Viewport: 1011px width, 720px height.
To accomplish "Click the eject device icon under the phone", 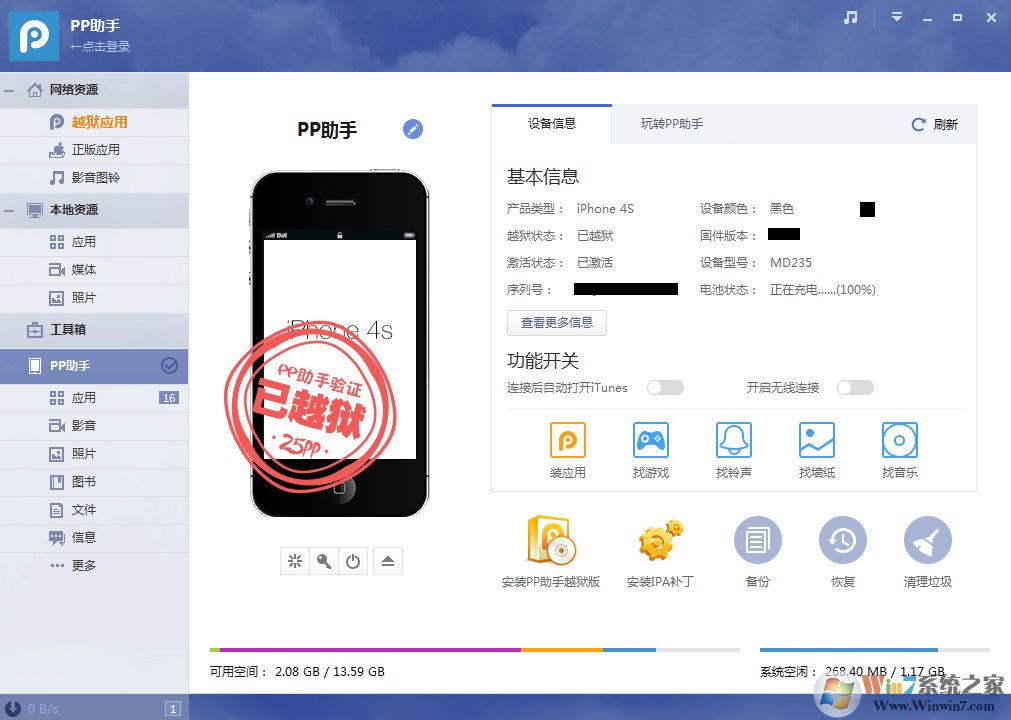I will click(388, 561).
